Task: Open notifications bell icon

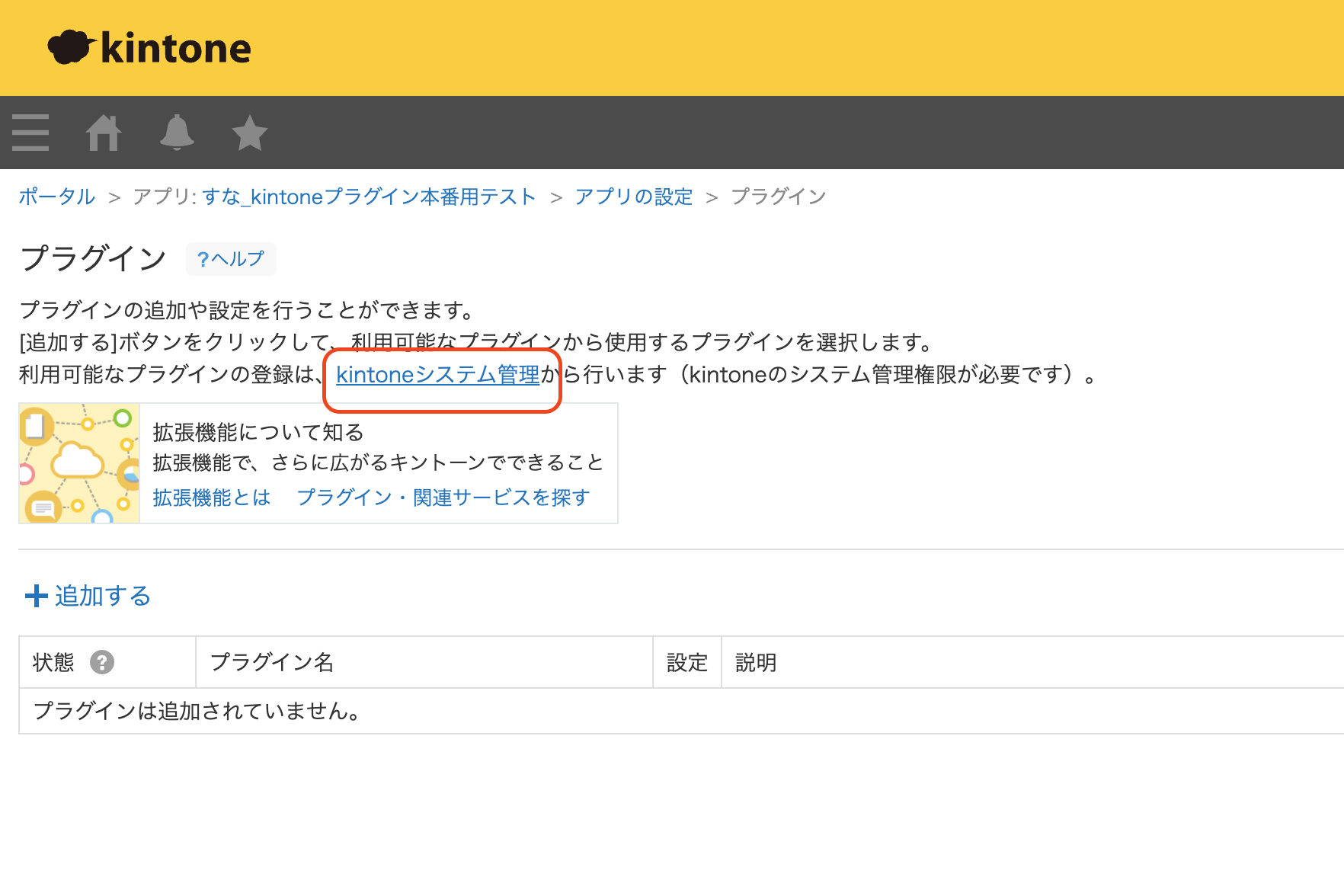Action: [x=177, y=133]
